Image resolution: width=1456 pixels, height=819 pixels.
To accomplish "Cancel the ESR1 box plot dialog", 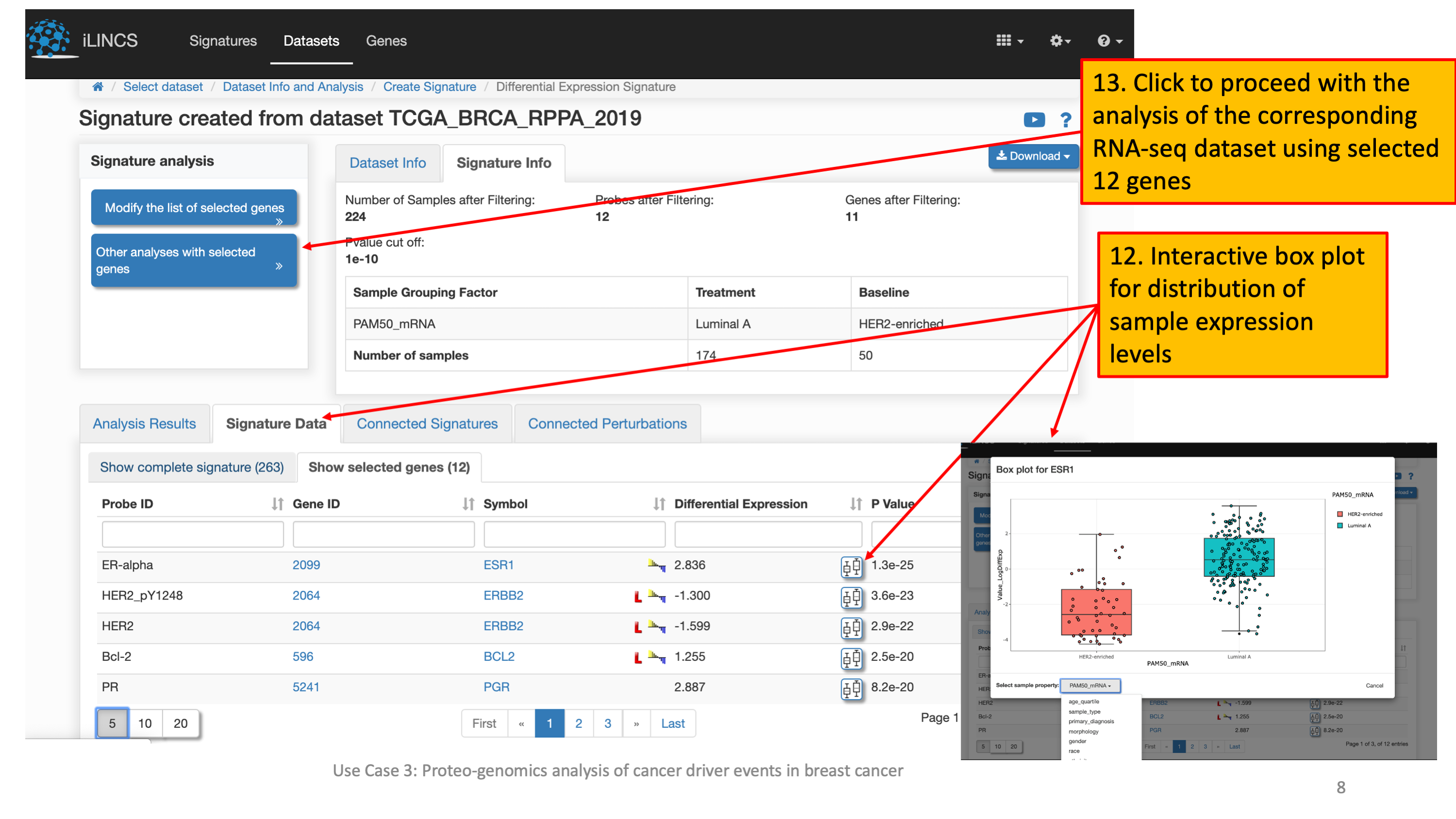I will coord(1374,685).
